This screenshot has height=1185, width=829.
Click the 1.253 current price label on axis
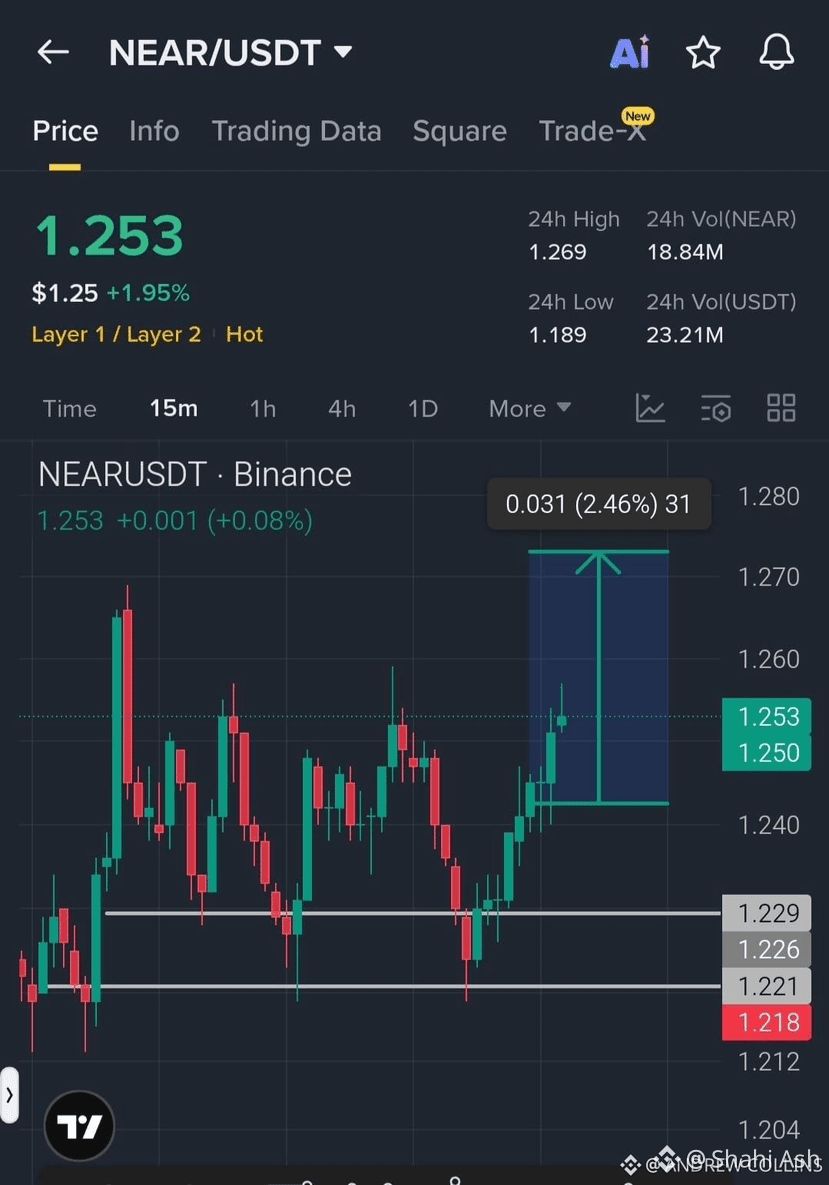[767, 716]
